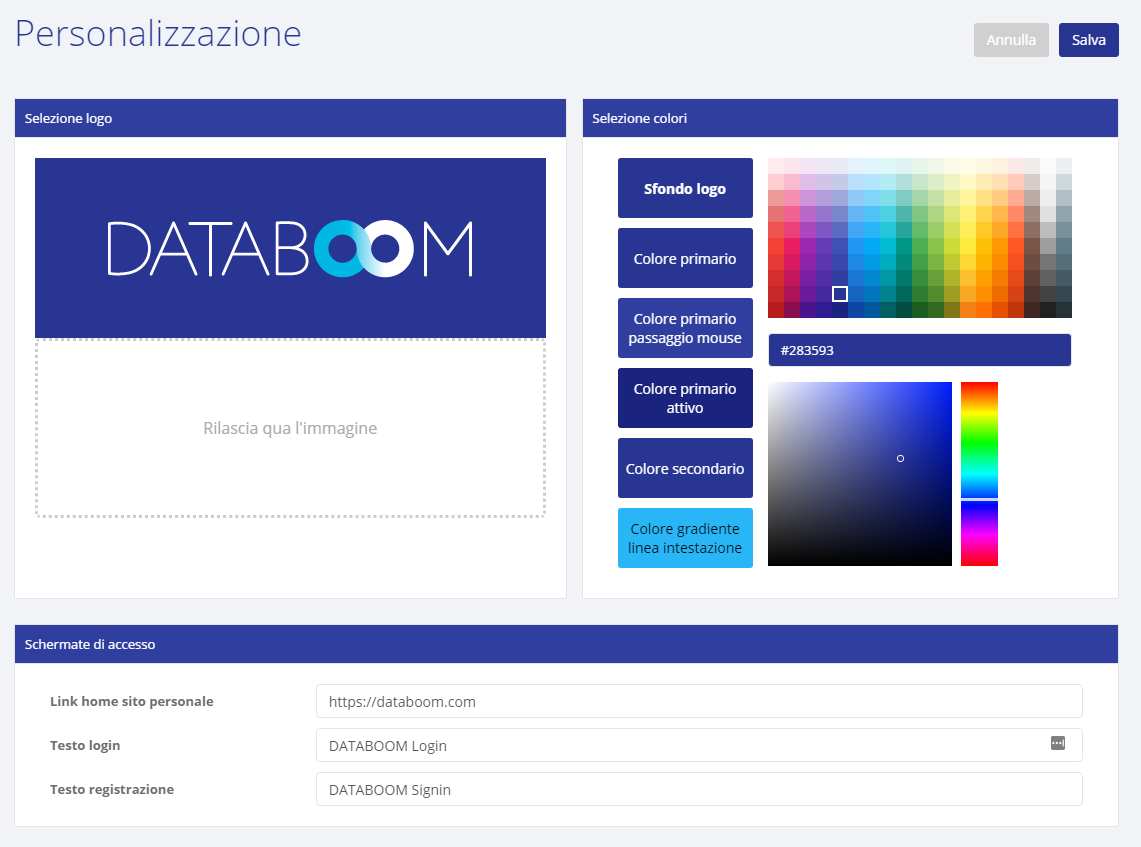This screenshot has width=1141, height=847.
Task: Focus the Link home sito personale field
Action: (699, 701)
